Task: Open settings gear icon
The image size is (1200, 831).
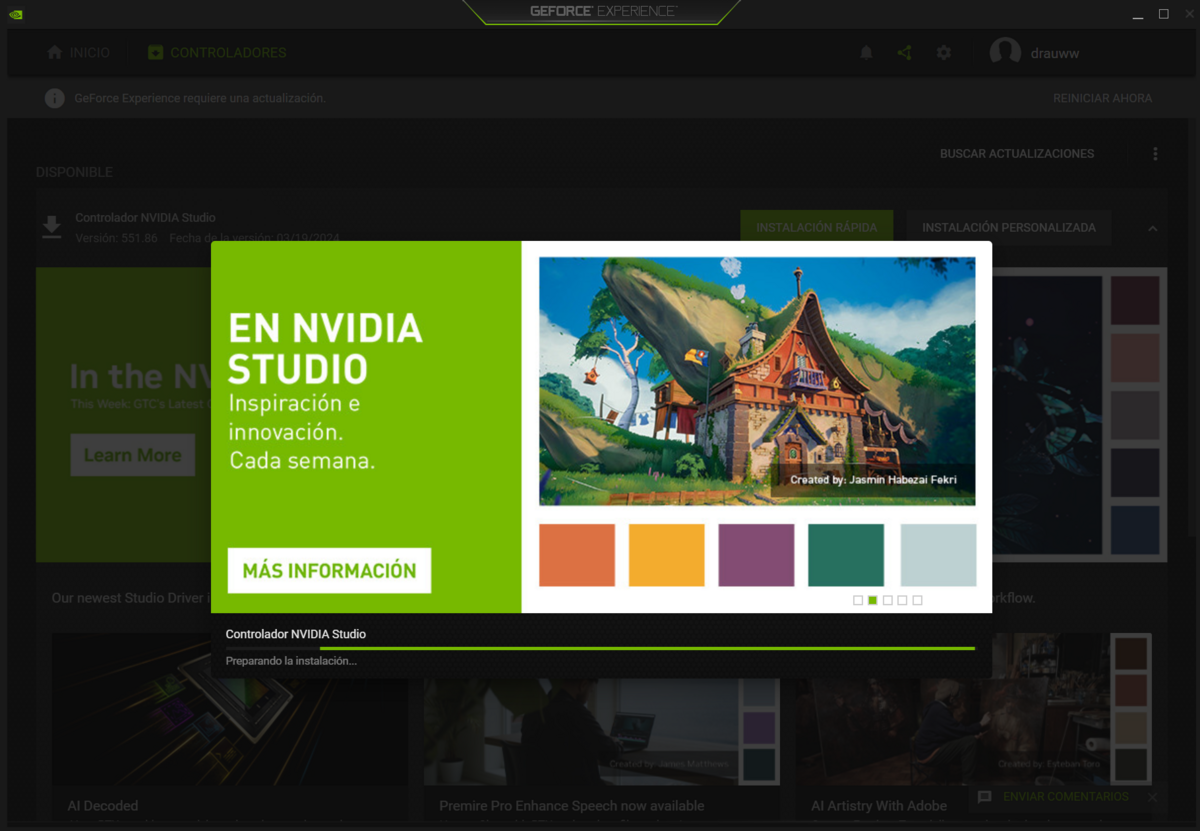Action: (944, 53)
